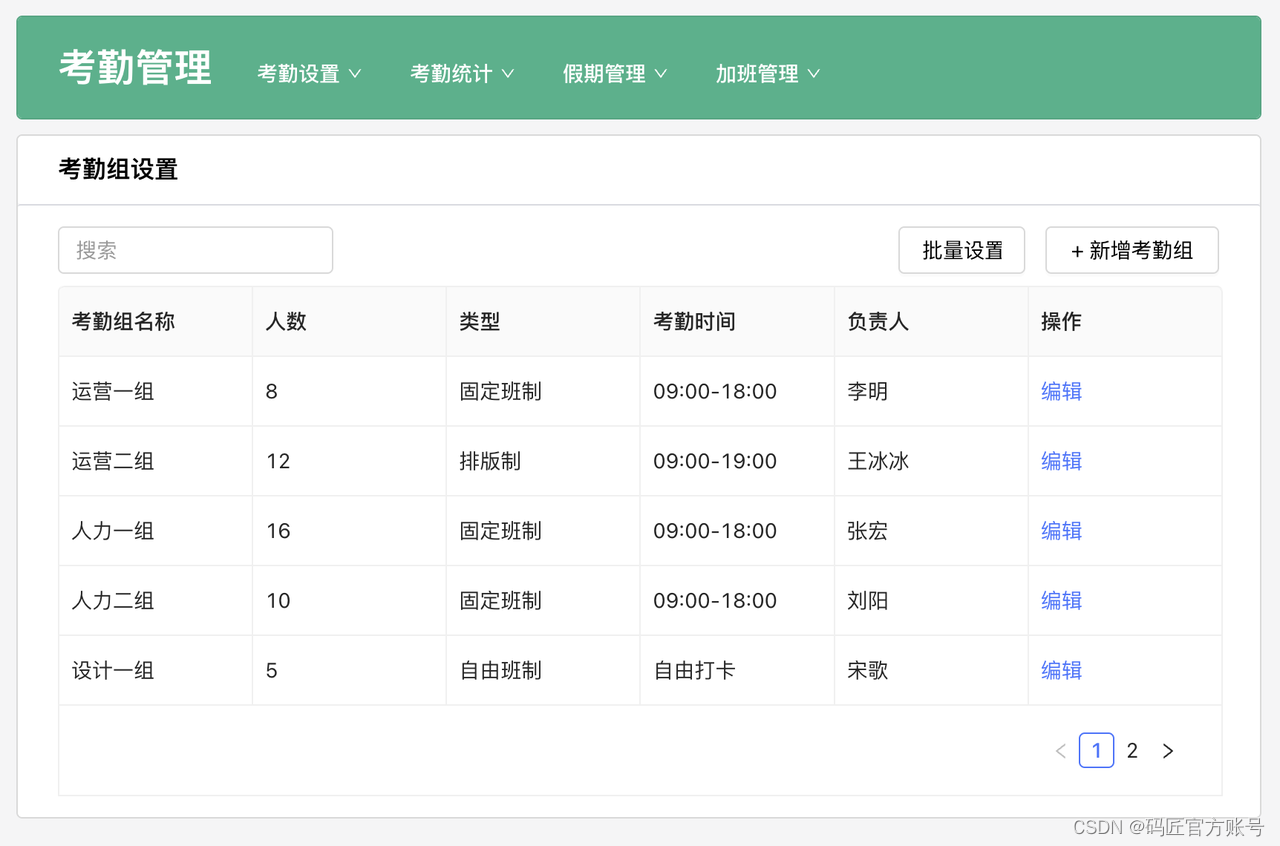Edit the 设计一组 row
1280x846 pixels.
1061,670
